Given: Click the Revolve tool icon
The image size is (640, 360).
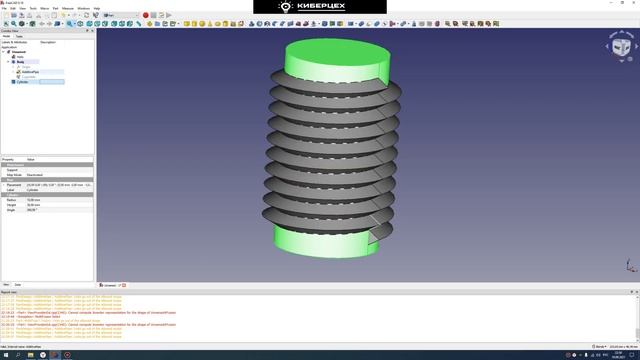Looking at the screenshot, I should [259, 24].
